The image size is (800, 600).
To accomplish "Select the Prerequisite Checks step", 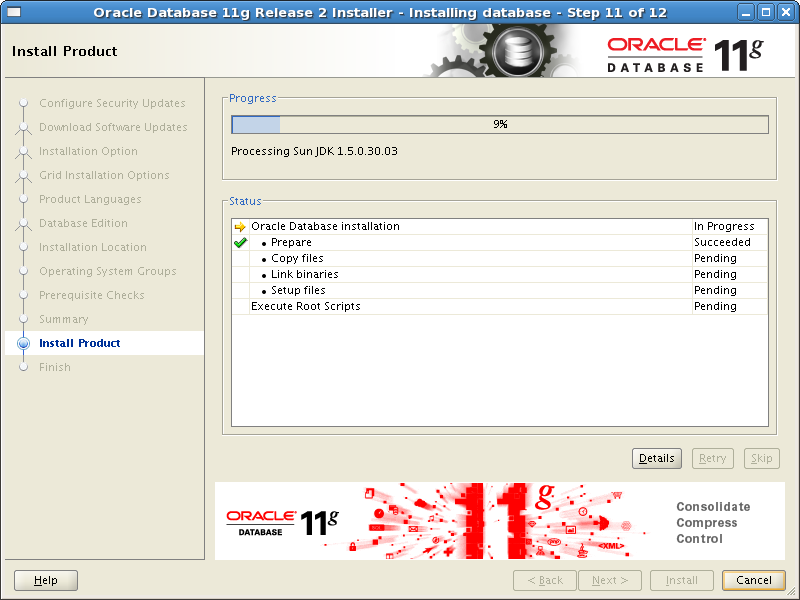I will (92, 295).
